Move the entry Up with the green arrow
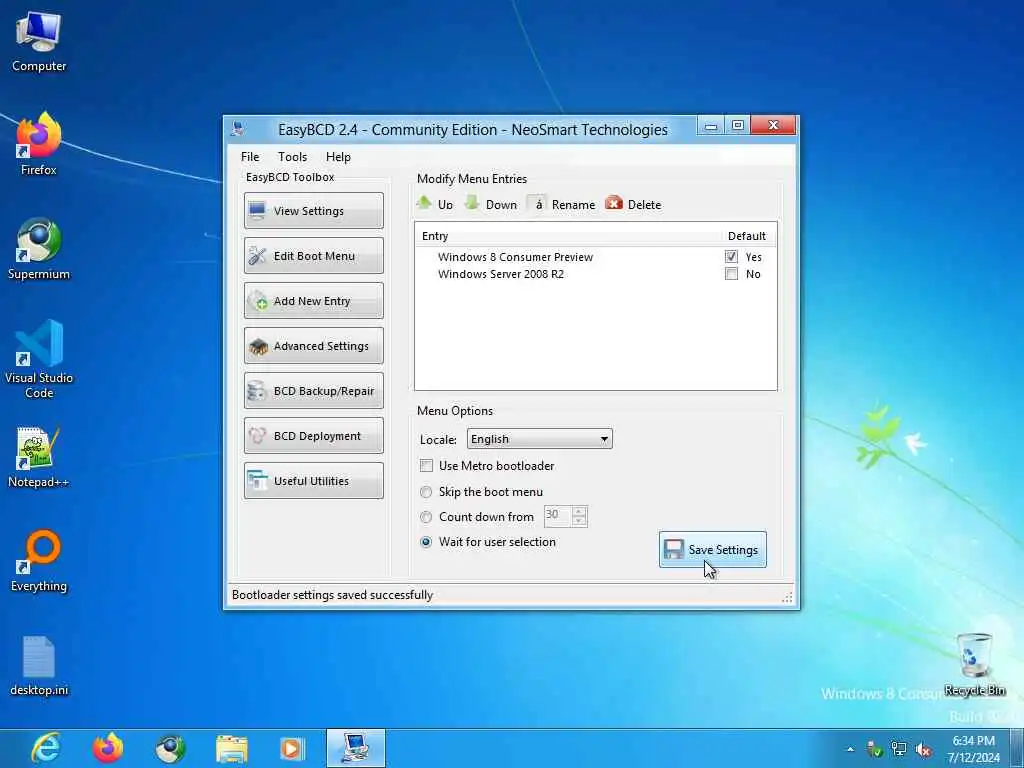 435,204
